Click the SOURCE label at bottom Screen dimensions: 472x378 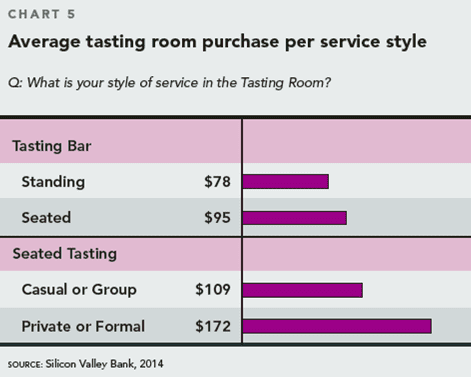tap(25, 364)
